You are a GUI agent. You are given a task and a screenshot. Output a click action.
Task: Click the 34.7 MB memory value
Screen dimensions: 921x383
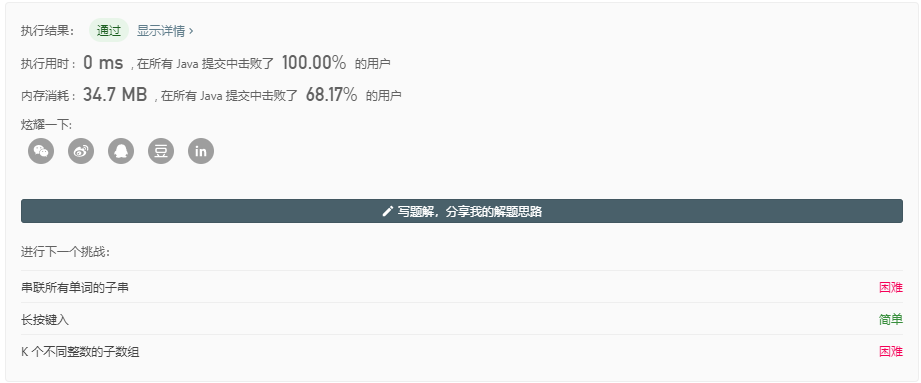tap(115, 94)
